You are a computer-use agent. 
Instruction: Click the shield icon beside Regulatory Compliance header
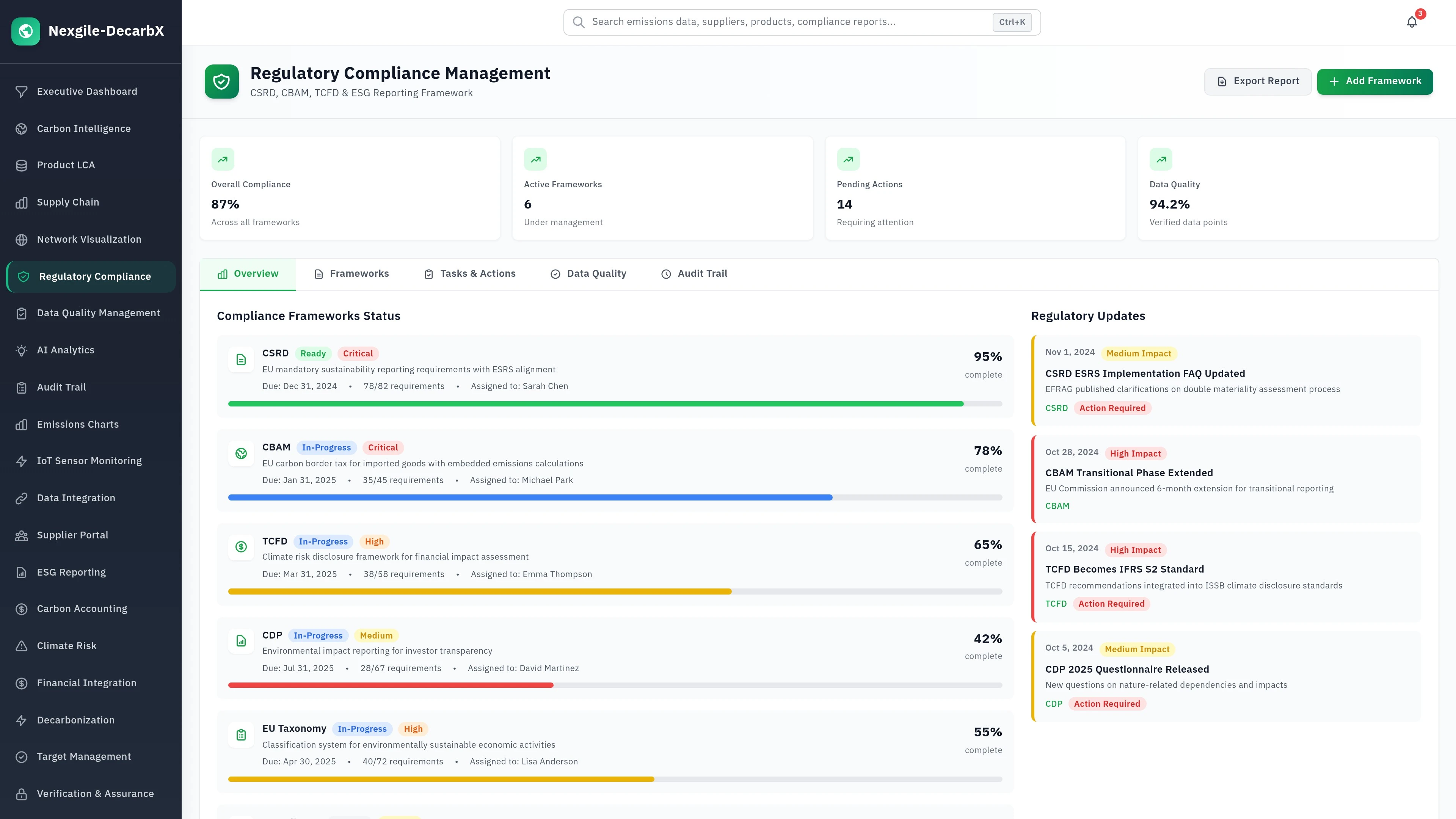coord(221,82)
